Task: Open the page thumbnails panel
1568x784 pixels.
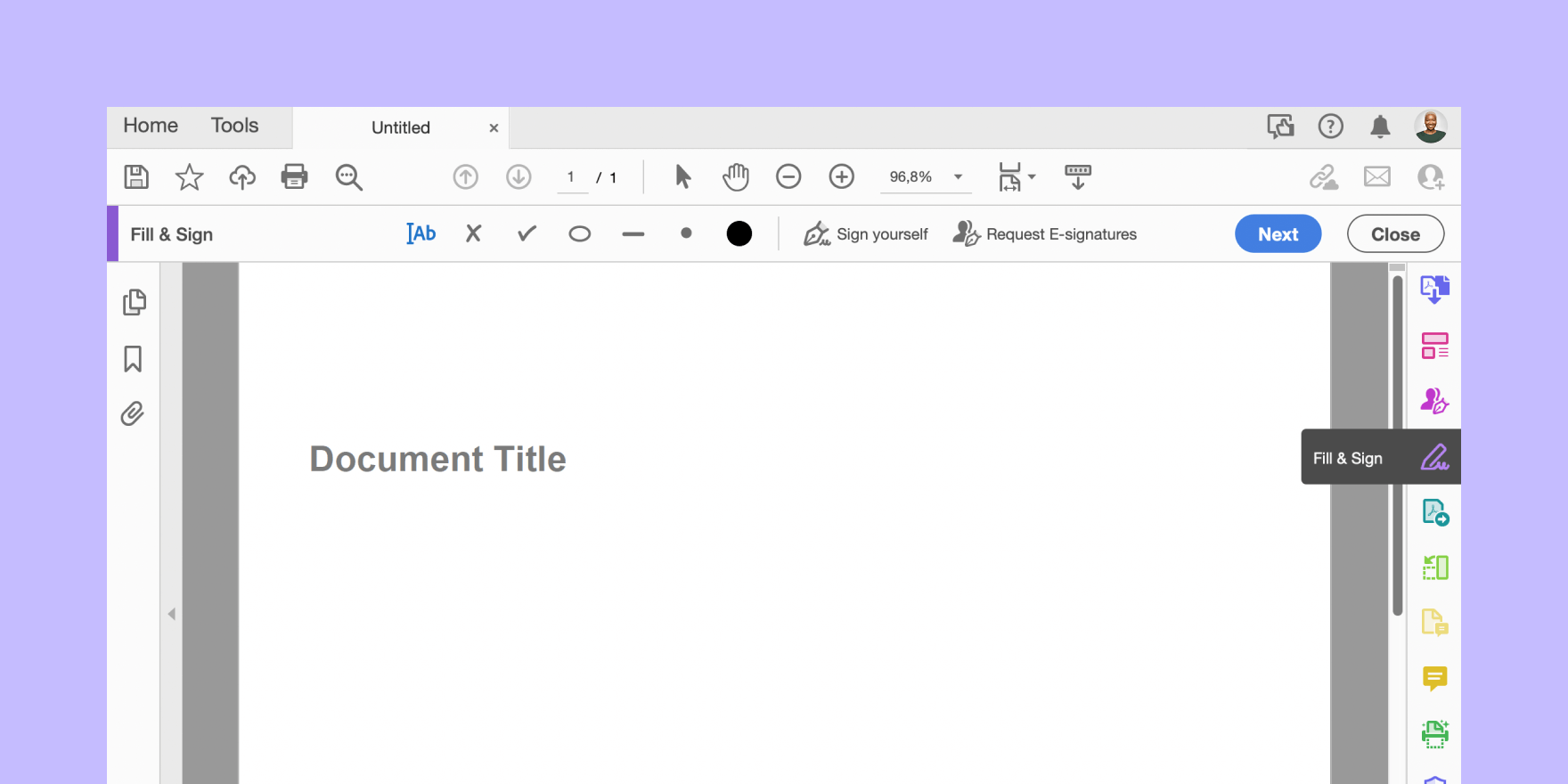Action: tap(134, 303)
